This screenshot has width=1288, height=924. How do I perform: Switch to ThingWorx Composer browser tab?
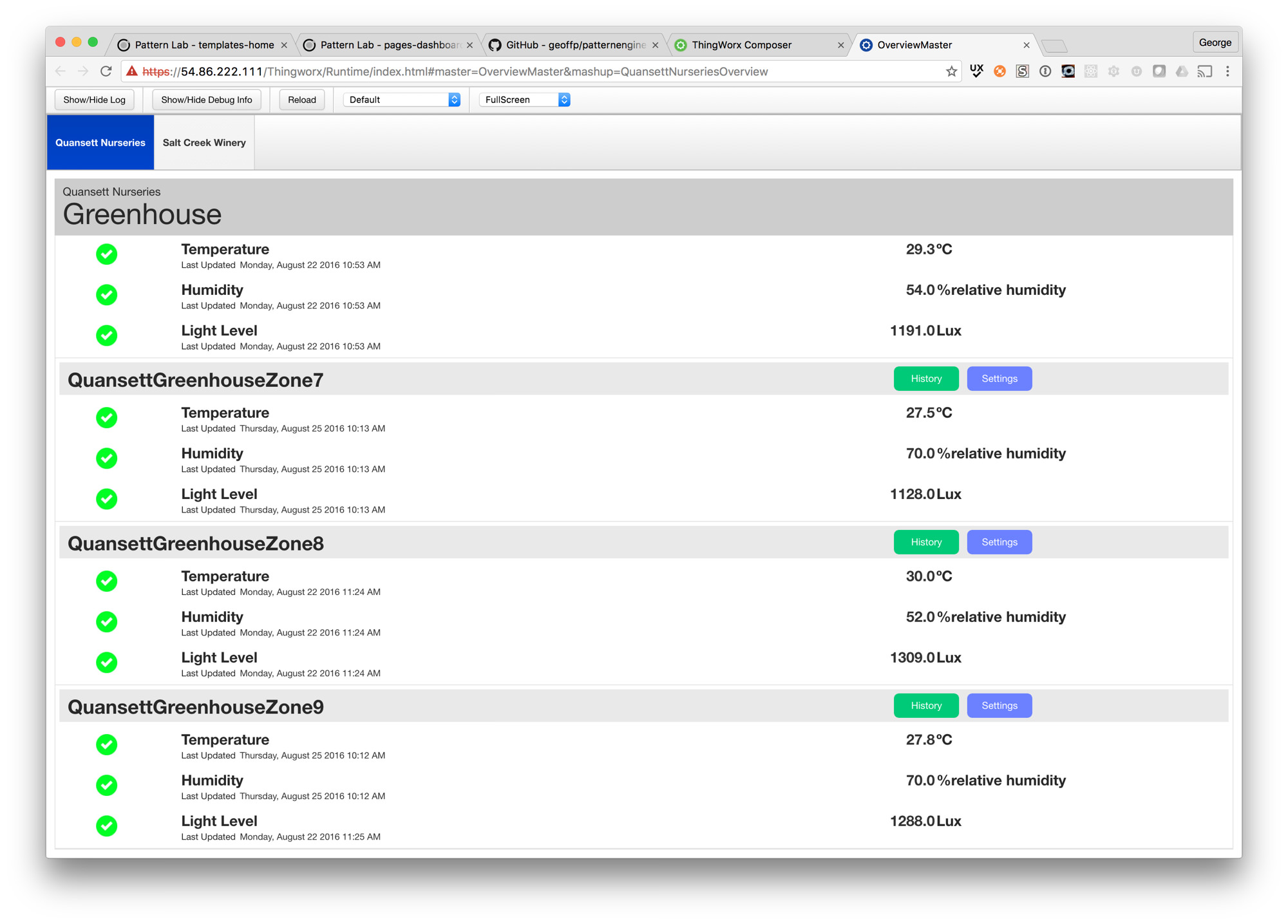click(741, 45)
